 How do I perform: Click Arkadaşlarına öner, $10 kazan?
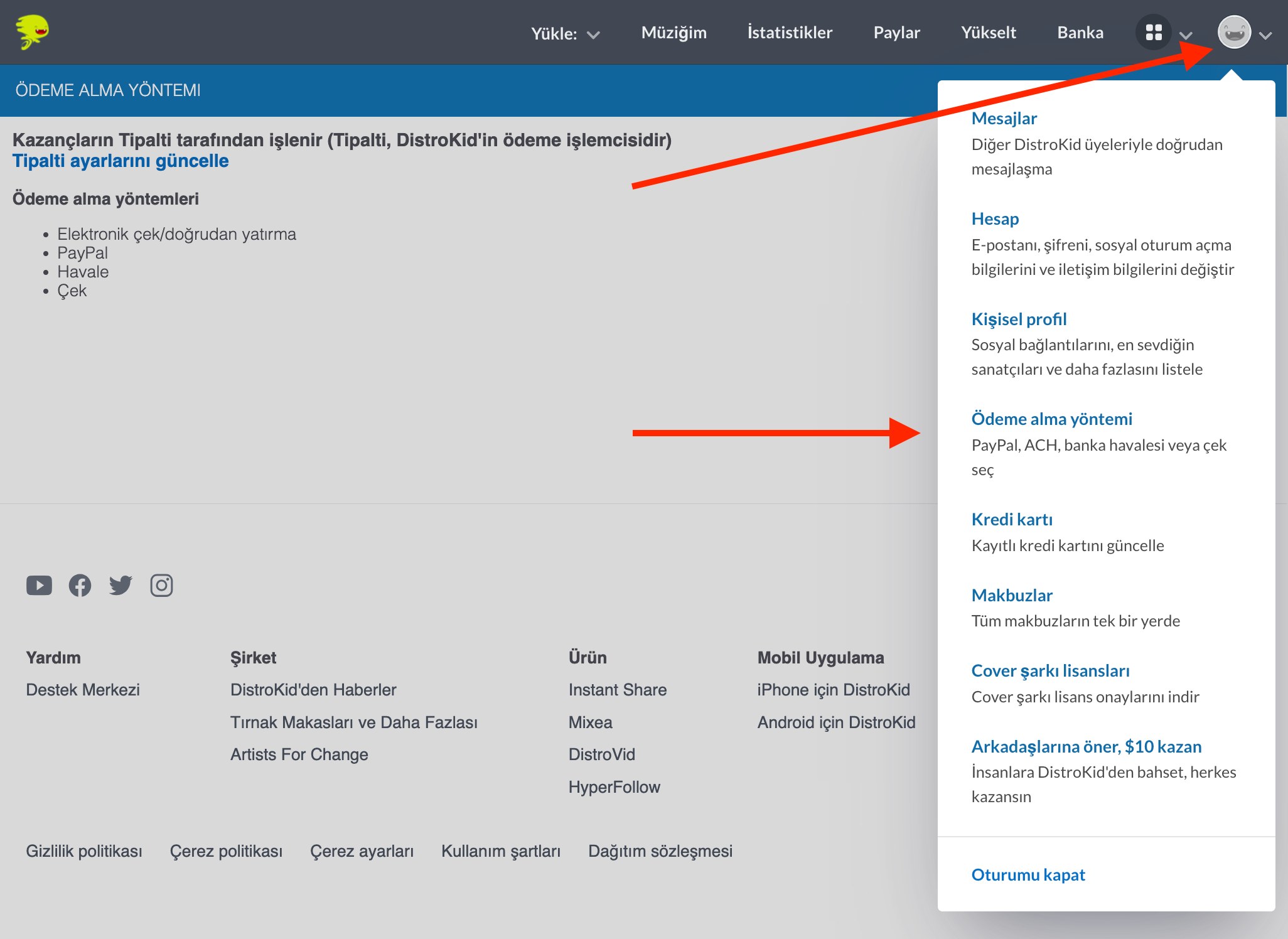(1086, 746)
